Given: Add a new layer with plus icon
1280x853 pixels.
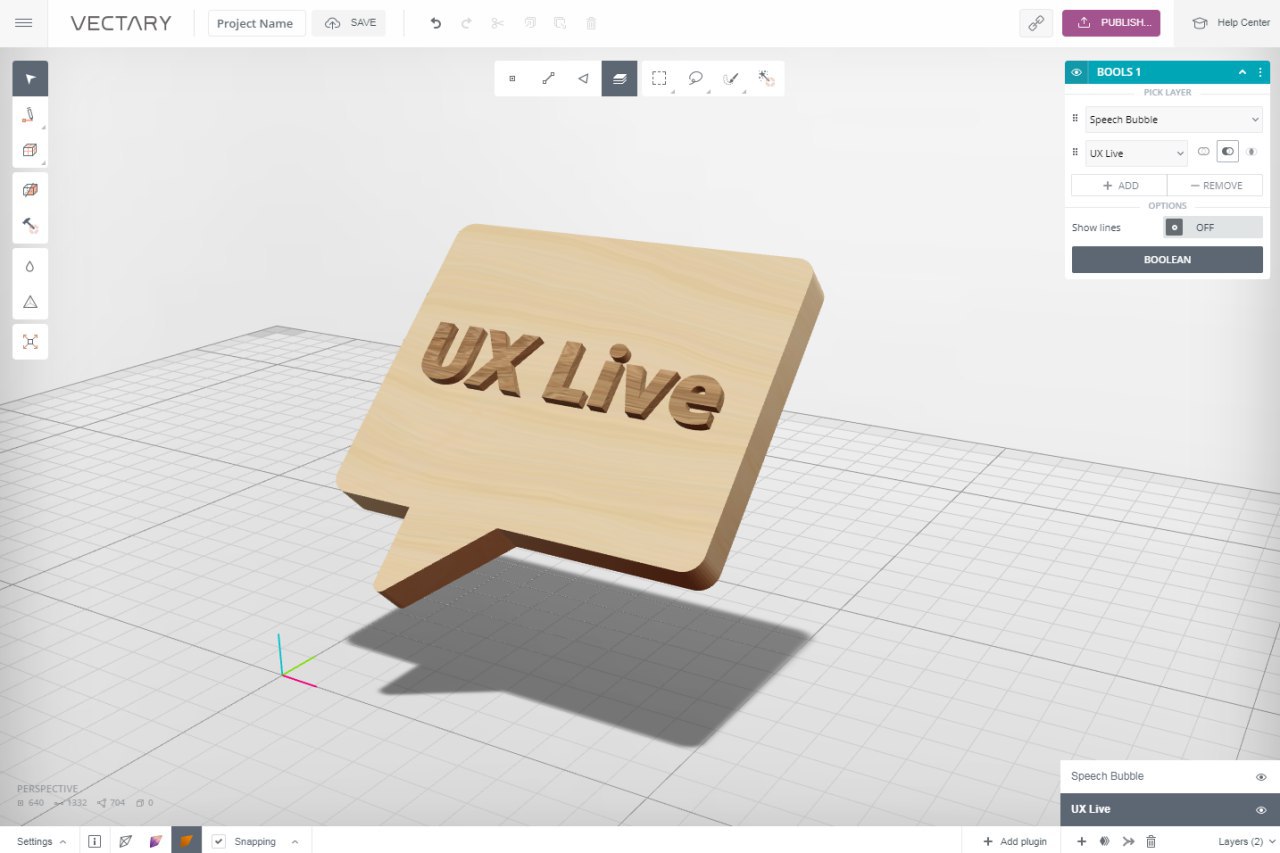Looking at the screenshot, I should [x=1081, y=841].
